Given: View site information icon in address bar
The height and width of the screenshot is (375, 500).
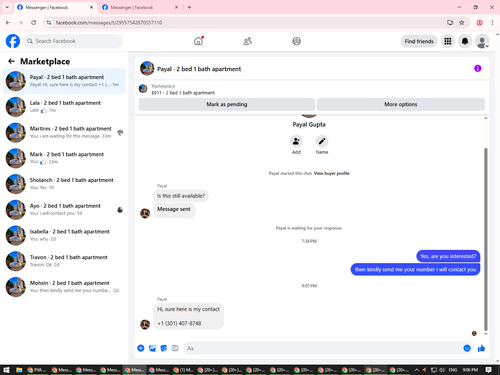Looking at the screenshot, I should 49,23.
